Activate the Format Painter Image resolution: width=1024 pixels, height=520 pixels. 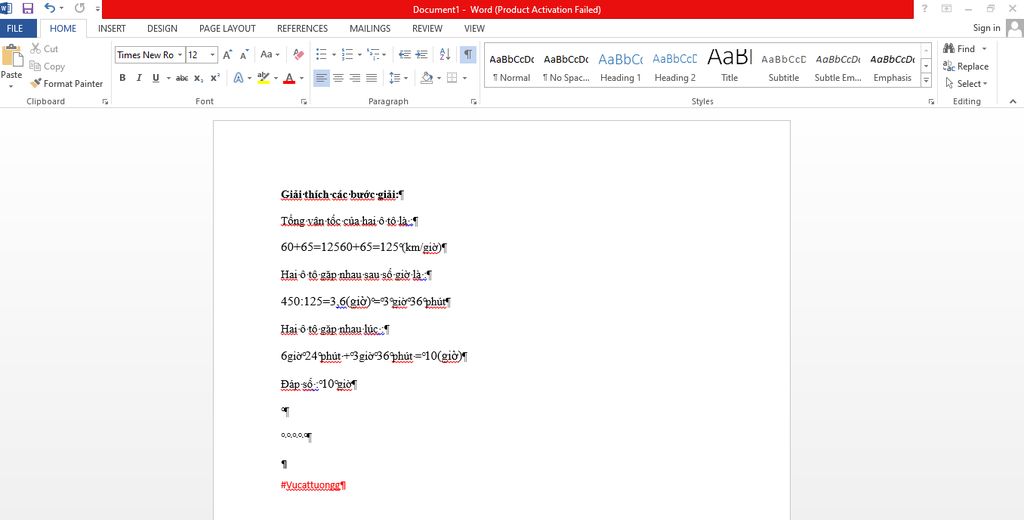(67, 84)
